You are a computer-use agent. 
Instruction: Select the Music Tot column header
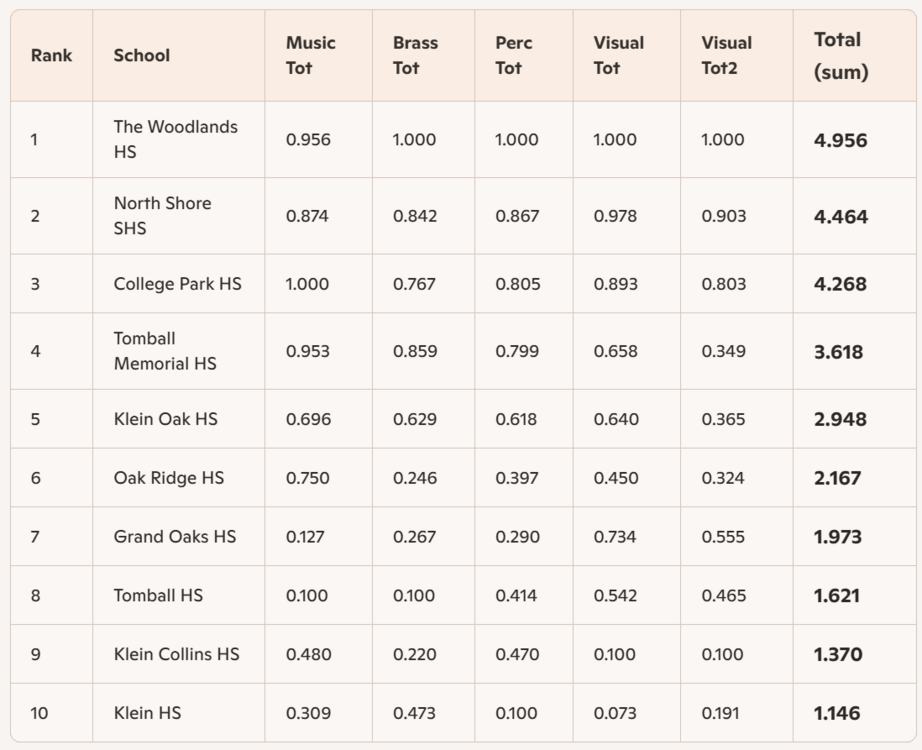point(311,56)
